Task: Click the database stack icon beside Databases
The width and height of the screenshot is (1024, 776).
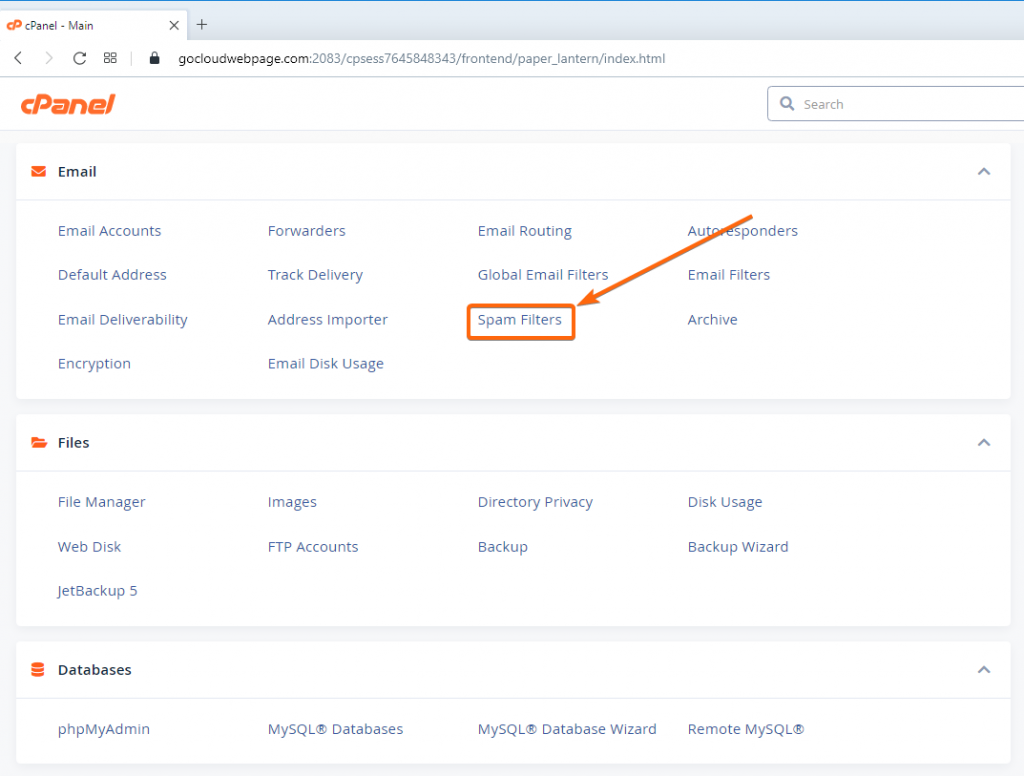Action: [x=37, y=669]
